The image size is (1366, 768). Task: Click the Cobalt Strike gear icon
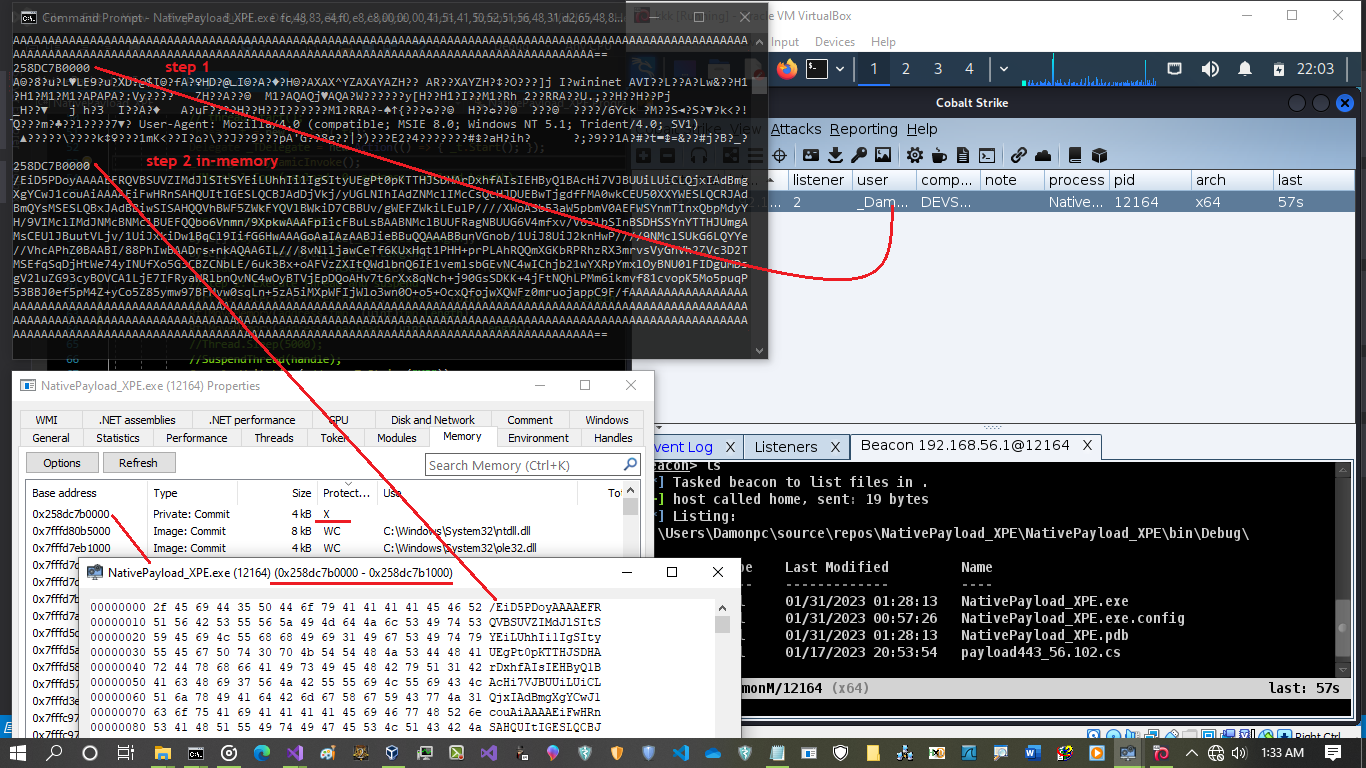click(x=914, y=155)
